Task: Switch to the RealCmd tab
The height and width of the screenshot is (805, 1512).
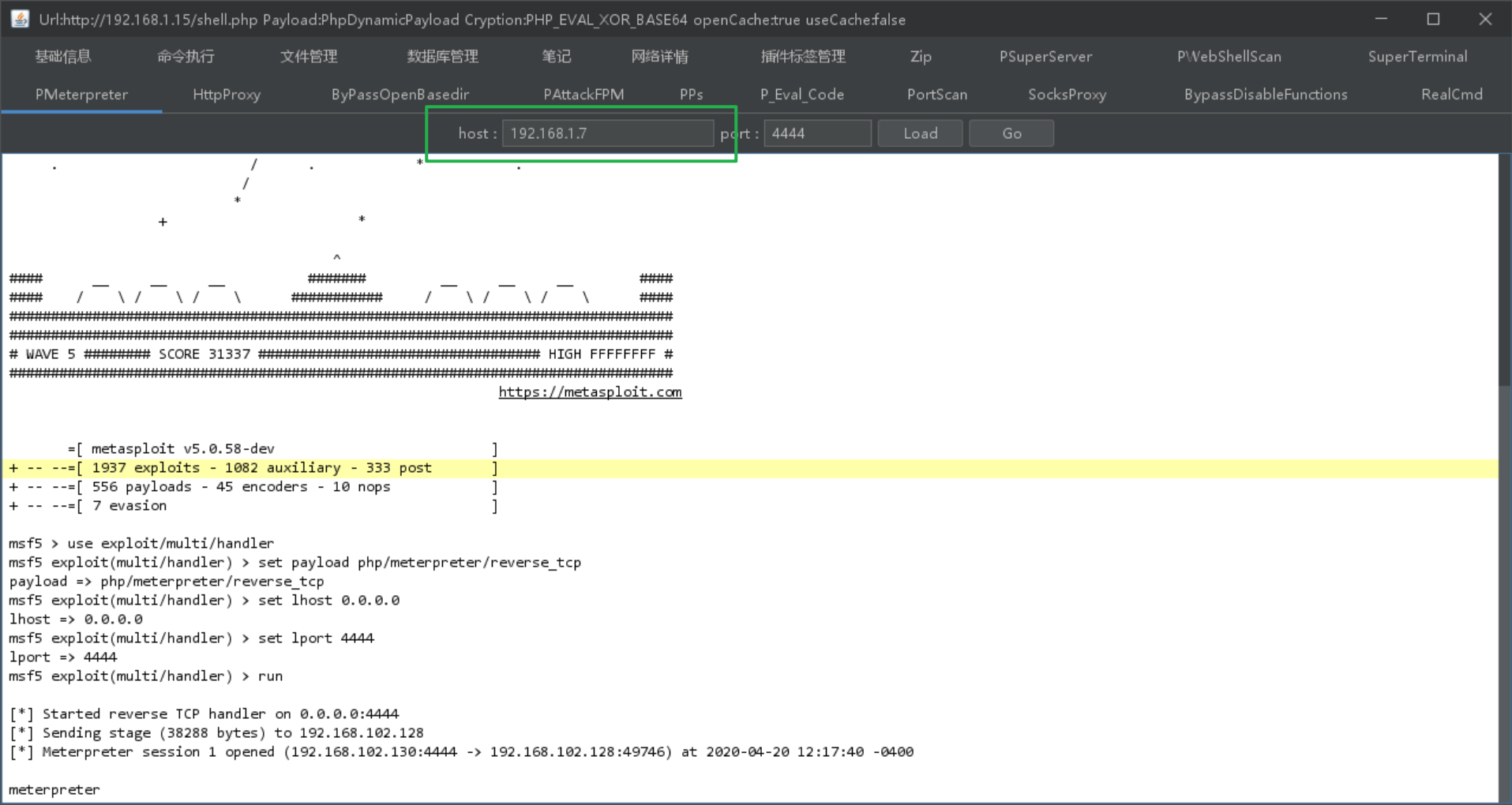Action: (1452, 94)
